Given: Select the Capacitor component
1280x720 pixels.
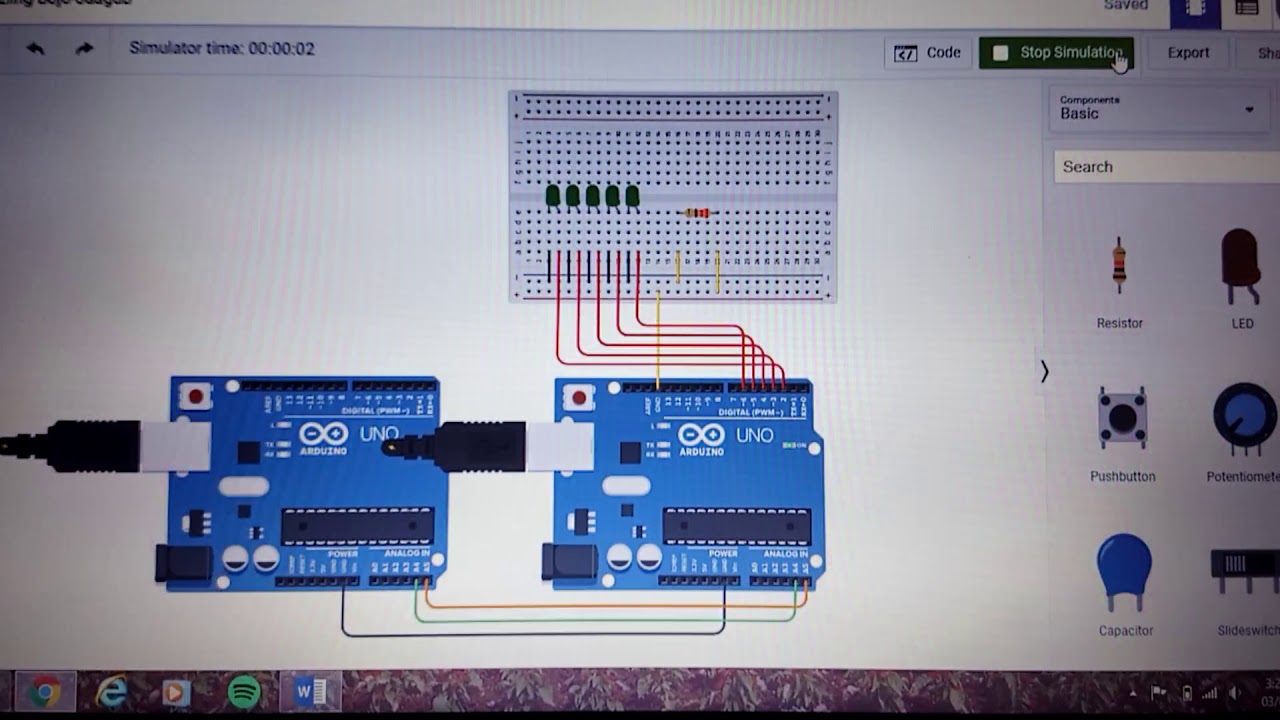Looking at the screenshot, I should [x=1125, y=586].
